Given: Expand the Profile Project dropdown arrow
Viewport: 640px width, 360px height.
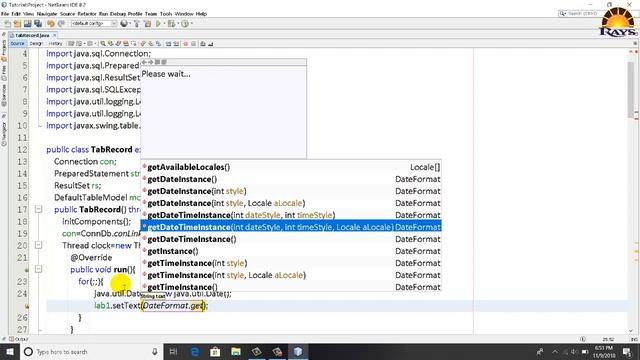Looking at the screenshot, I should click(191, 24).
